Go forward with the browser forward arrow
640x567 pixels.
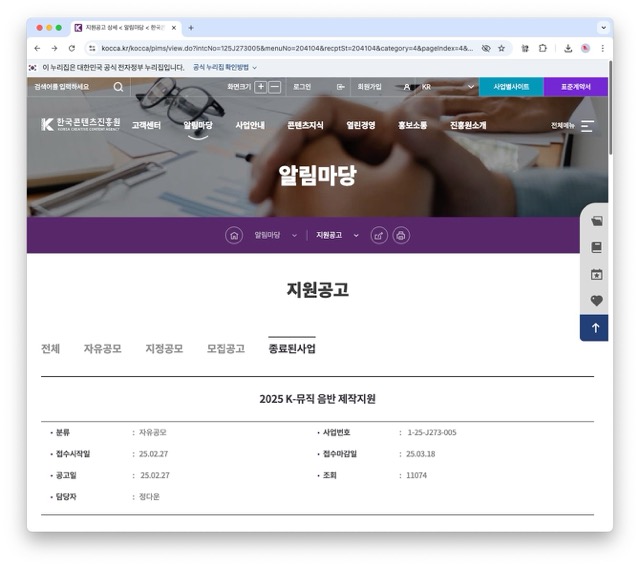(x=54, y=48)
